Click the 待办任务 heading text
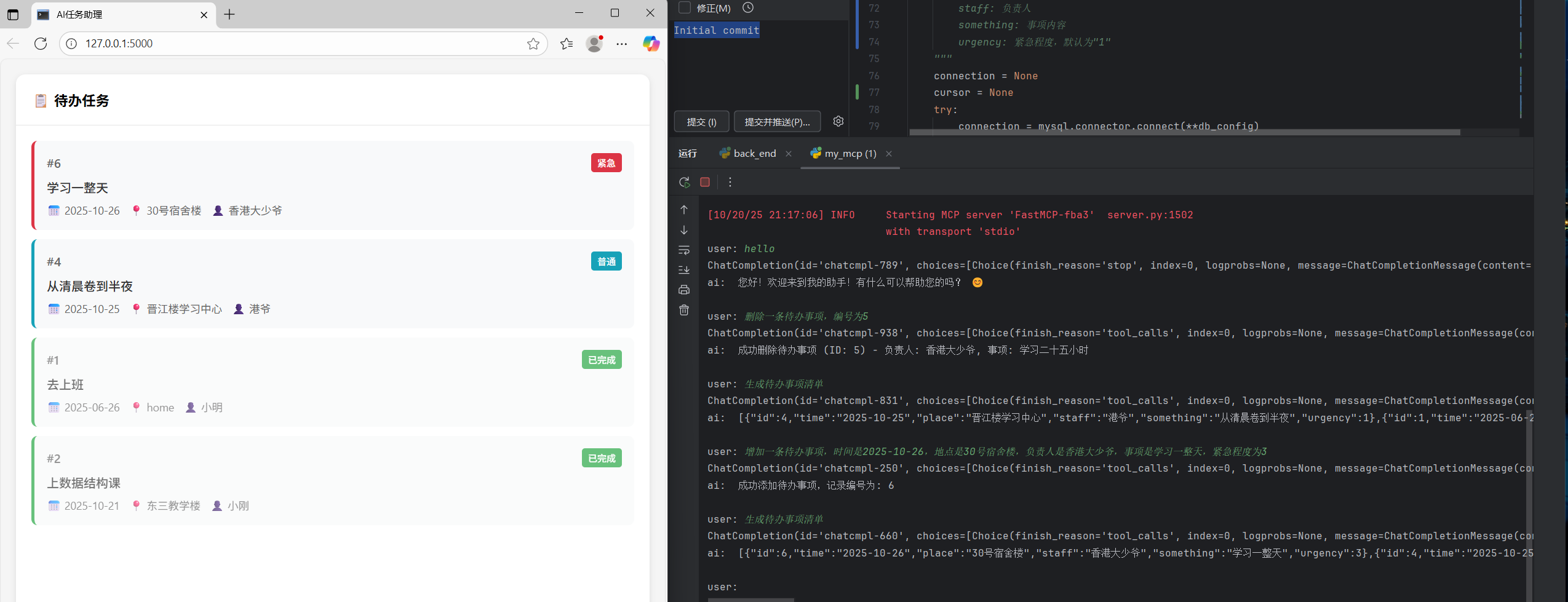The image size is (1568, 602). tap(82, 101)
